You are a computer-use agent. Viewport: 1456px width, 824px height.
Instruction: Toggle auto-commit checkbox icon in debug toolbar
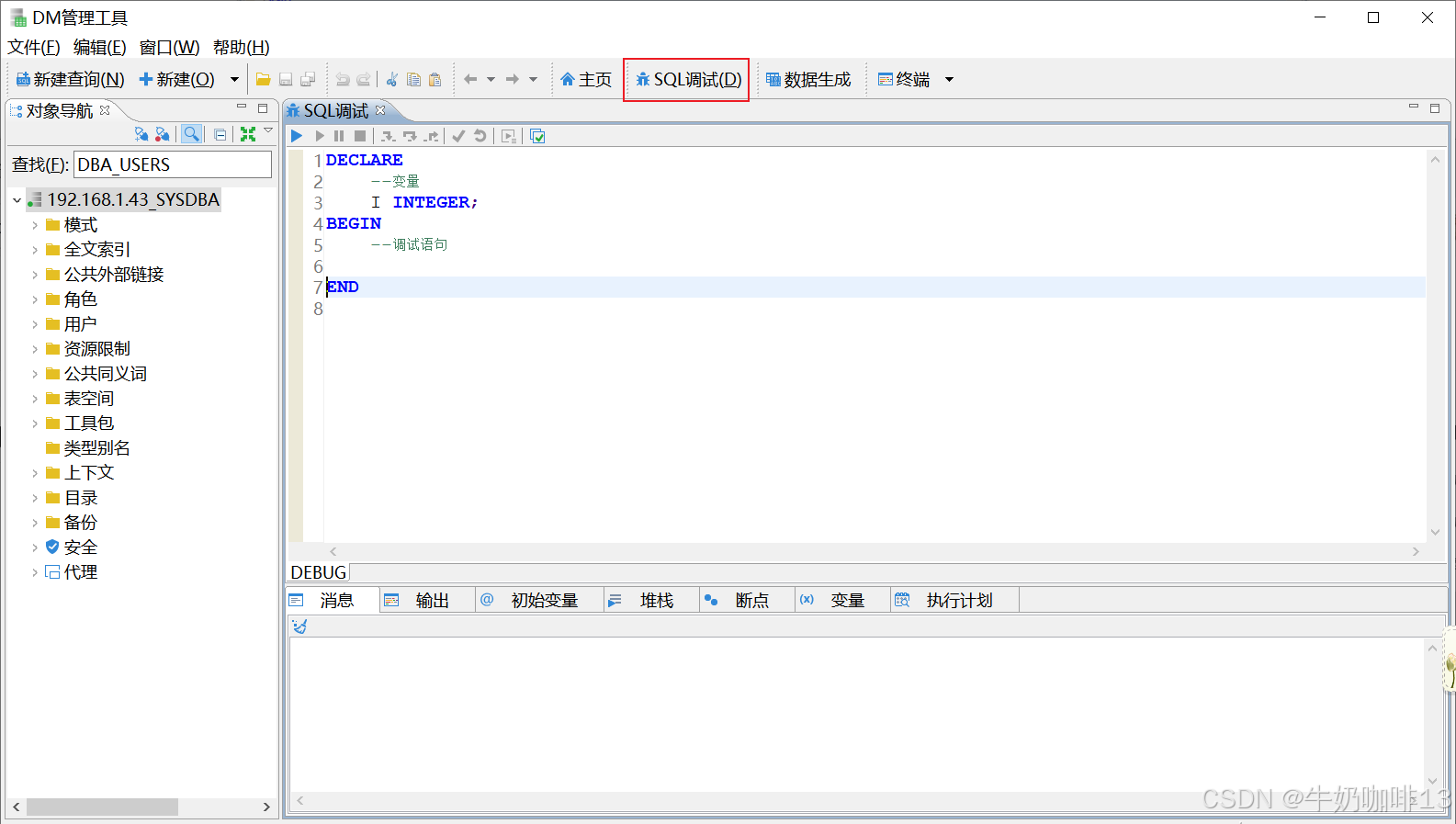coord(538,136)
